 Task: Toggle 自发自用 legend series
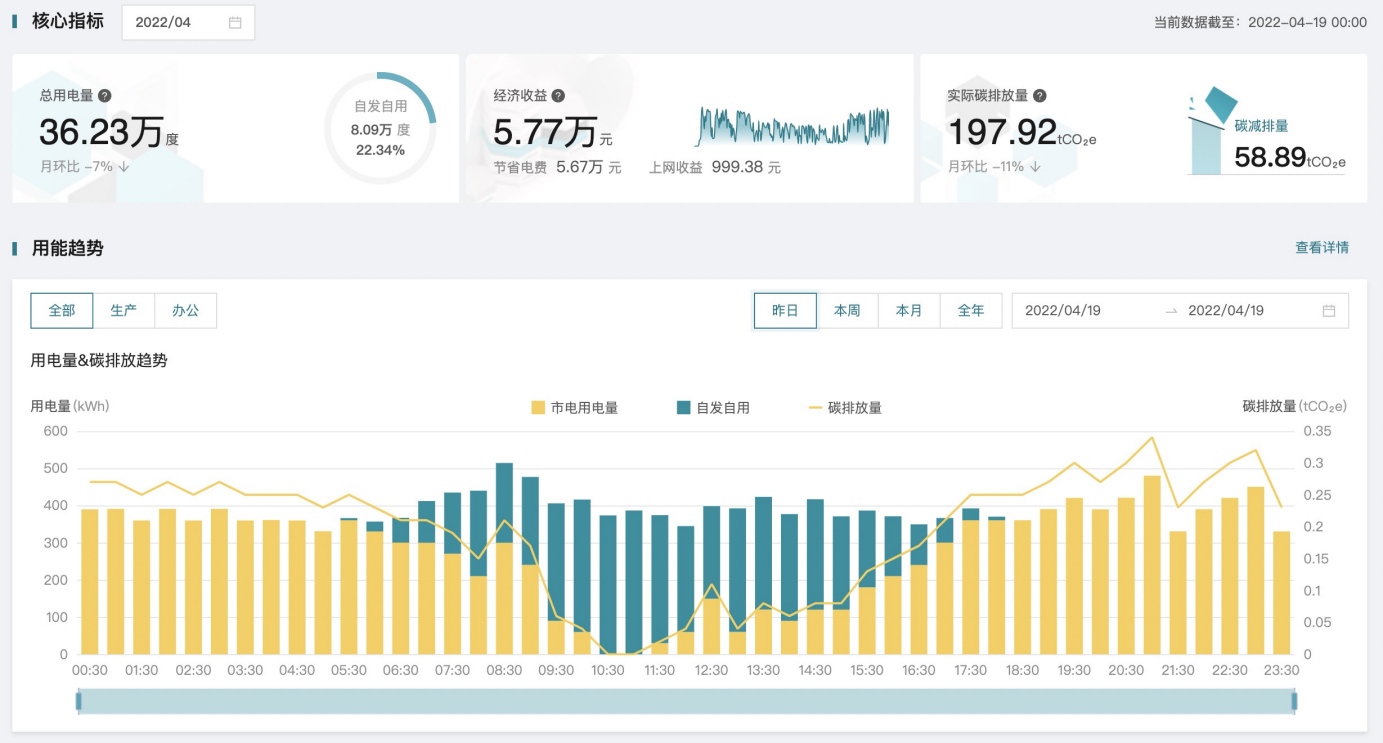(713, 408)
